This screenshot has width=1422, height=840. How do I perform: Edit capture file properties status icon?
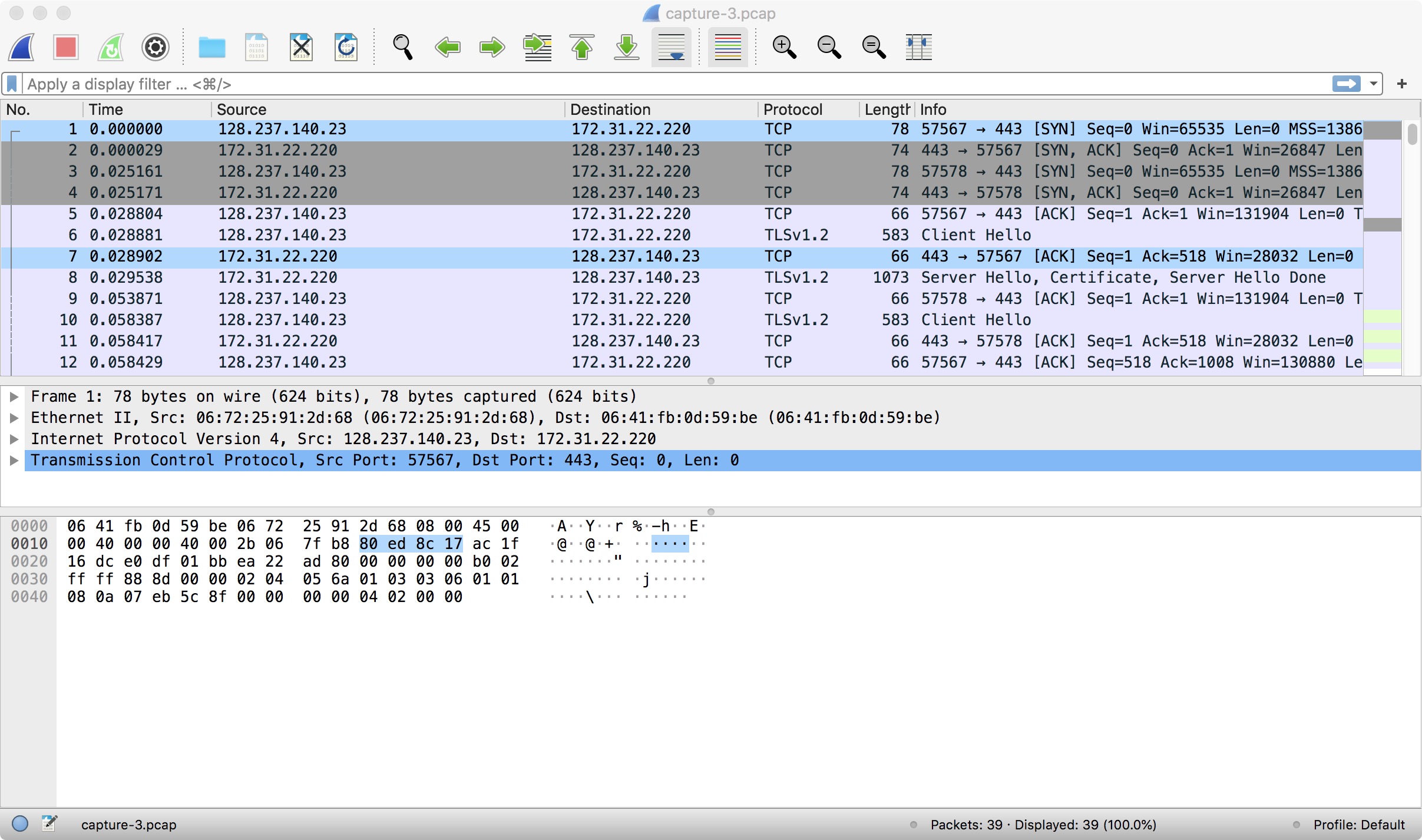[x=49, y=824]
